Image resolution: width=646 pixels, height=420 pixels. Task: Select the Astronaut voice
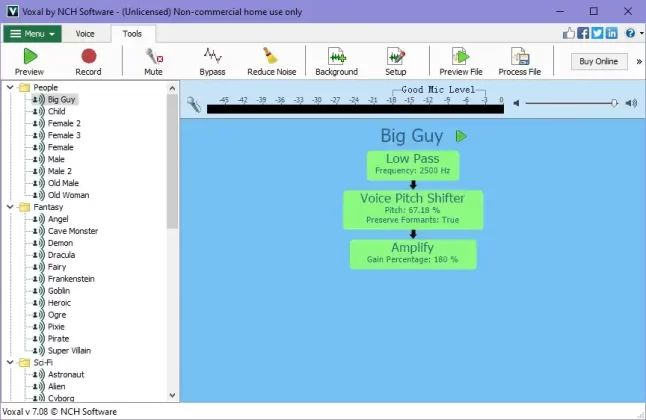click(x=66, y=374)
